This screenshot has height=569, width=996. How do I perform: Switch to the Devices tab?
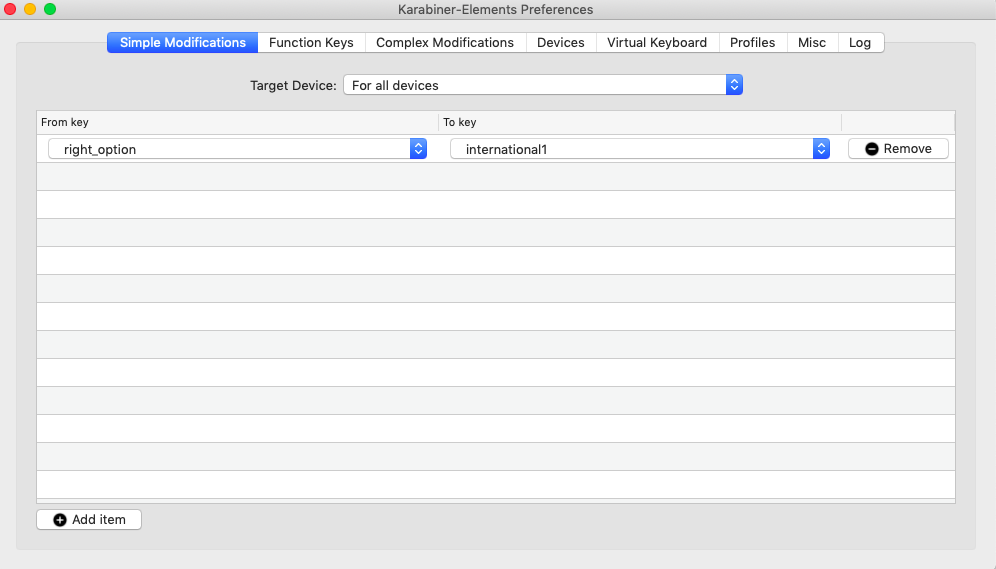(x=560, y=43)
